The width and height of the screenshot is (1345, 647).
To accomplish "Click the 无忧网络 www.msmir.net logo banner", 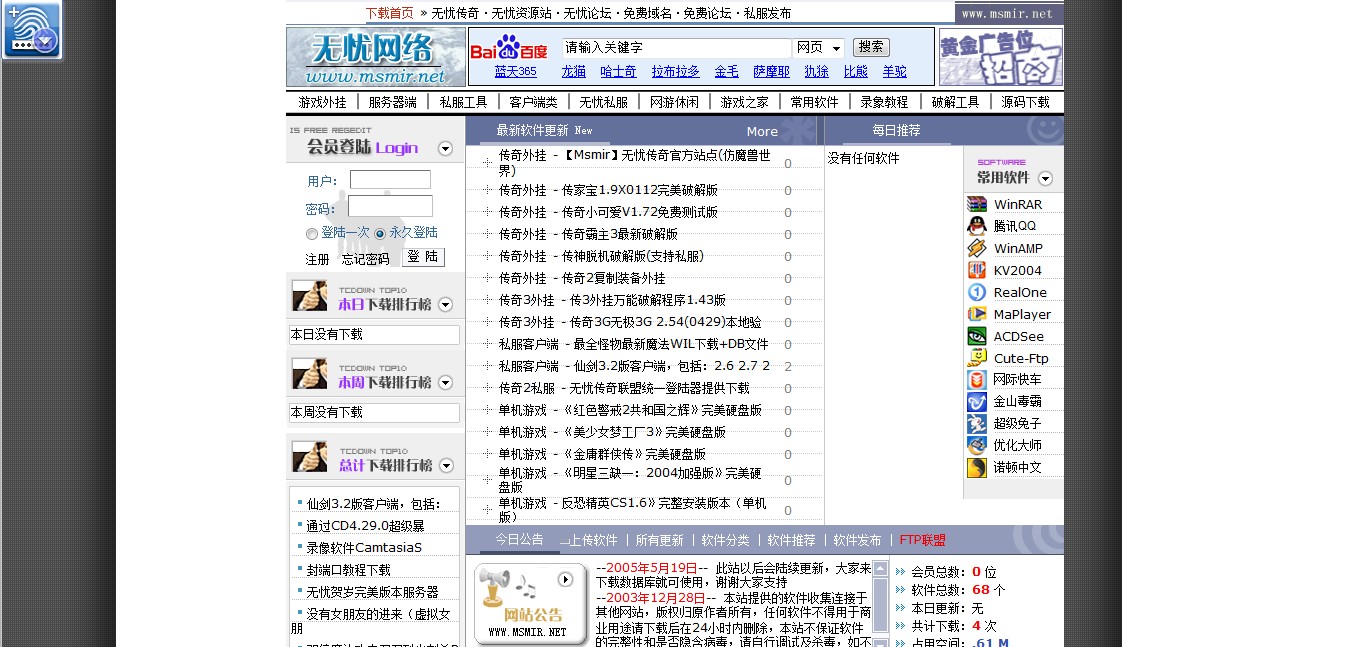I will [376, 57].
